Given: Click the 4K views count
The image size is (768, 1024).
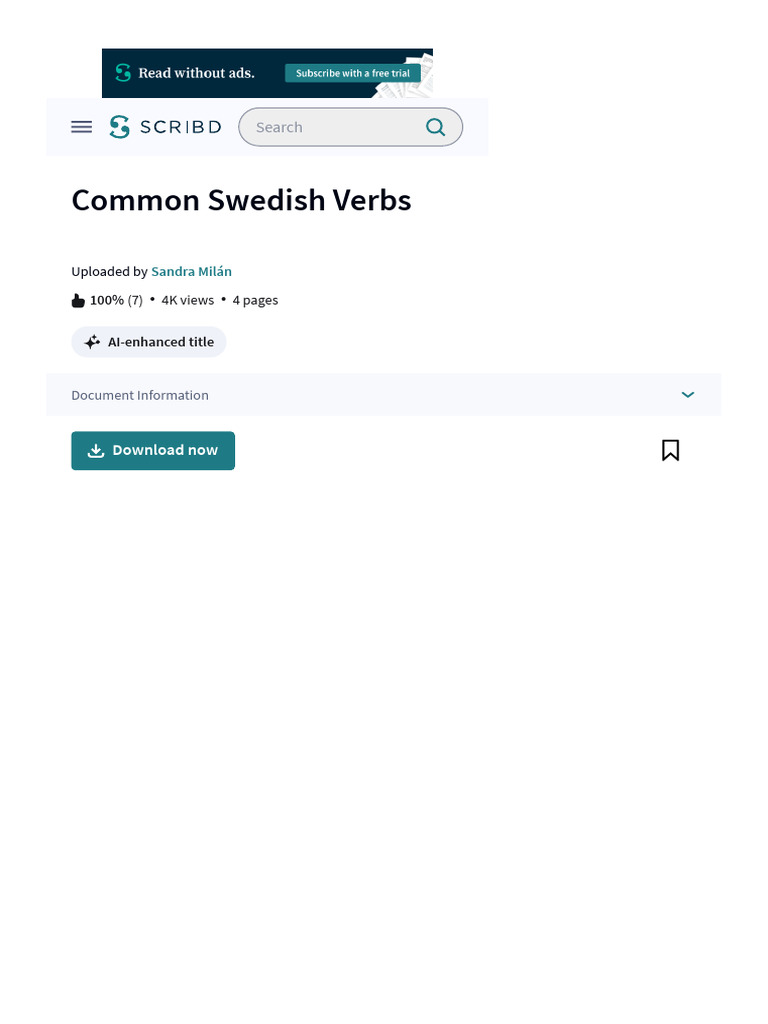Looking at the screenshot, I should pos(188,300).
